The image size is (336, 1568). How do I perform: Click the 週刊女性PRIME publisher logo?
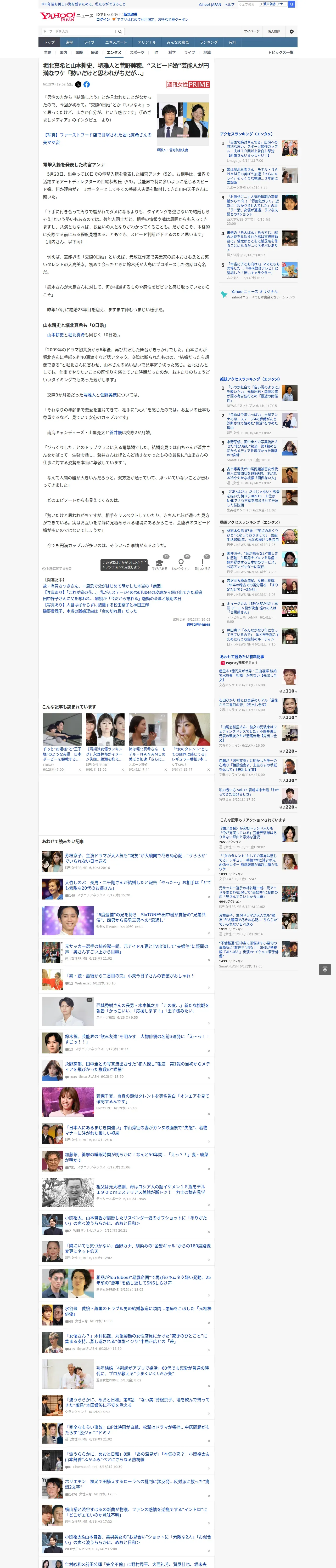tap(188, 85)
